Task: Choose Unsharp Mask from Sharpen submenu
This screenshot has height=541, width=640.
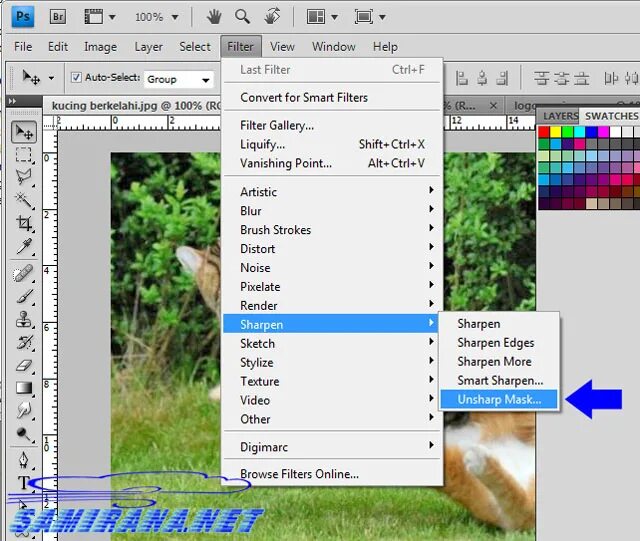Action: pyautogui.click(x=499, y=399)
